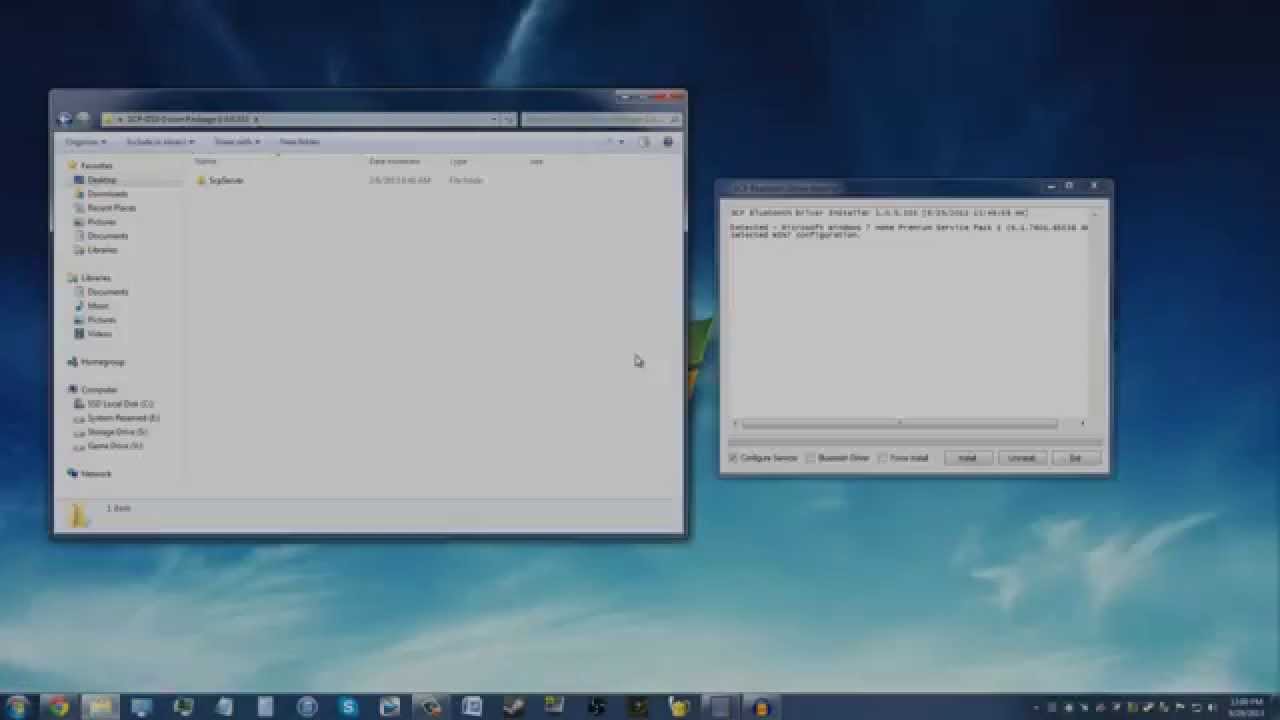
Task: Click the installer log right scroll arrow
Action: click(1082, 424)
